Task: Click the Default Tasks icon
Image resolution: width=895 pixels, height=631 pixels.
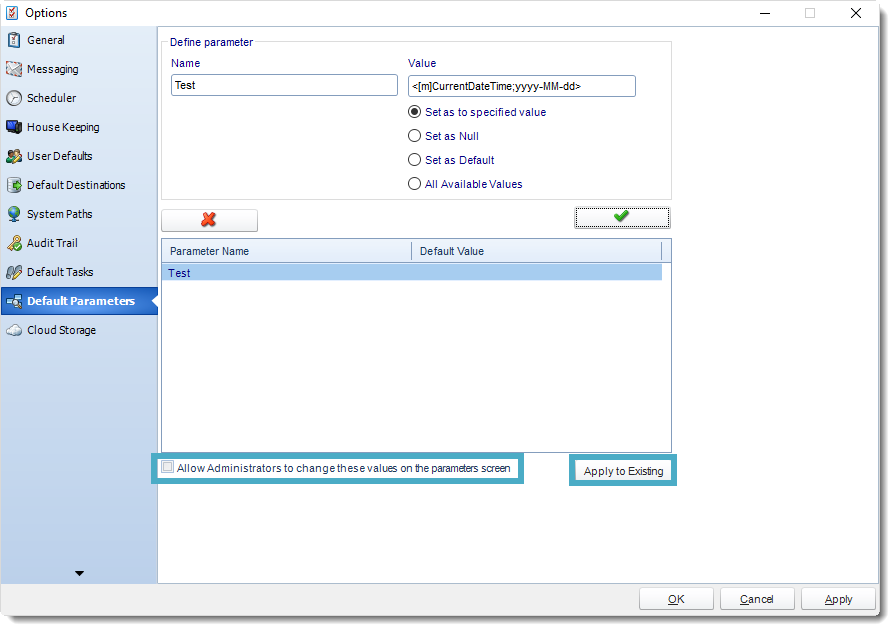Action: point(14,272)
